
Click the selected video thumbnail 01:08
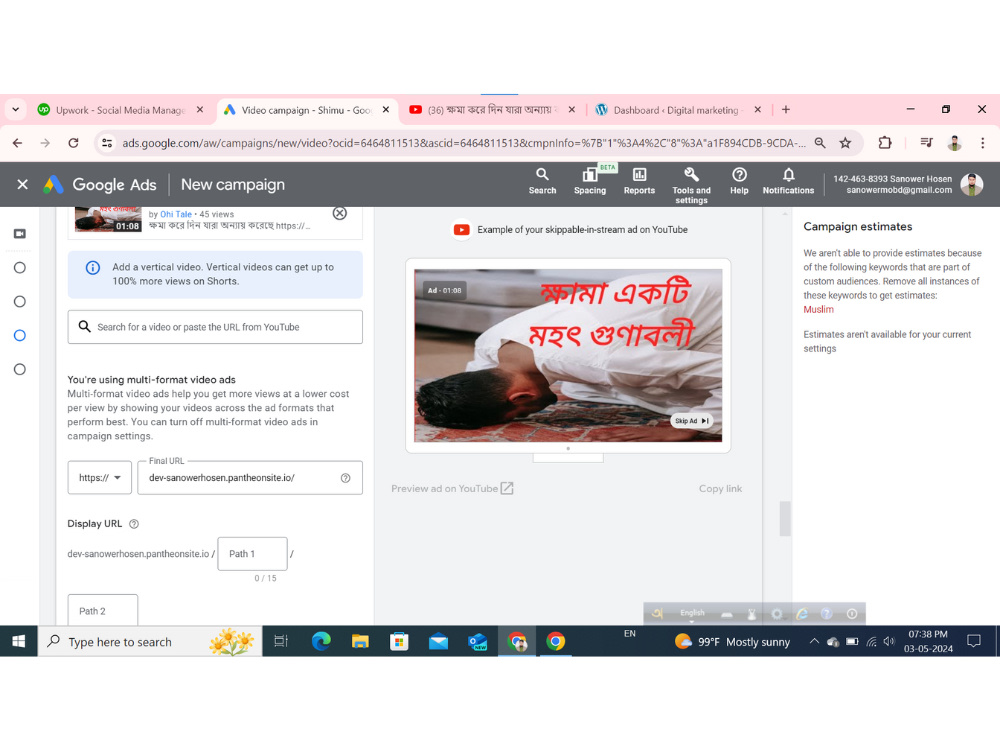[108, 219]
